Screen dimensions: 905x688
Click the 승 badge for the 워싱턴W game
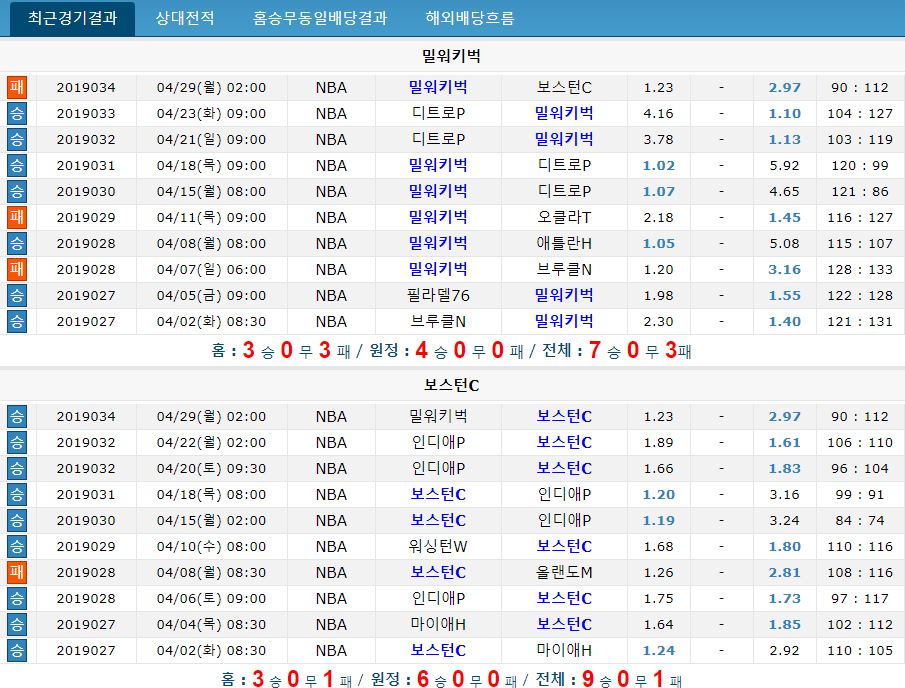(x=17, y=546)
